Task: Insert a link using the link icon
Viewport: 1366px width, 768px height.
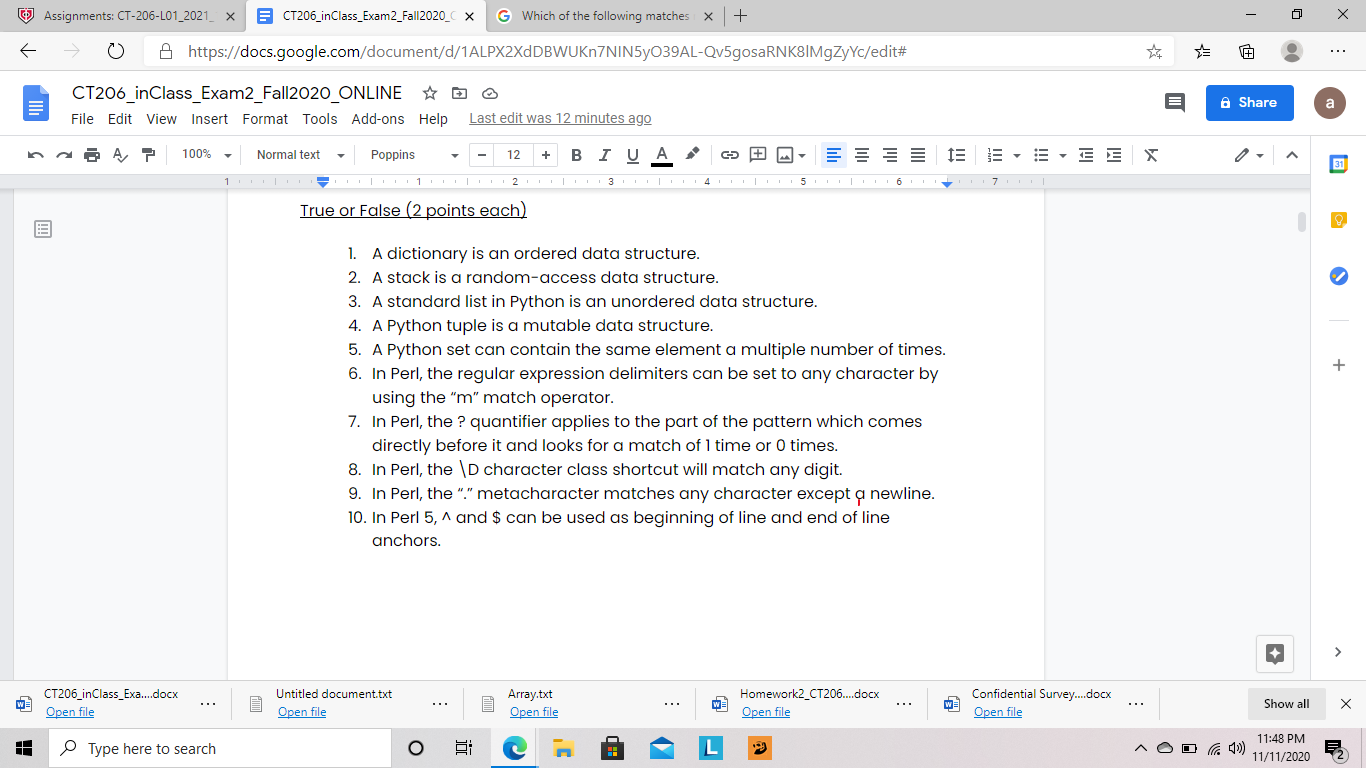Action: tap(729, 155)
